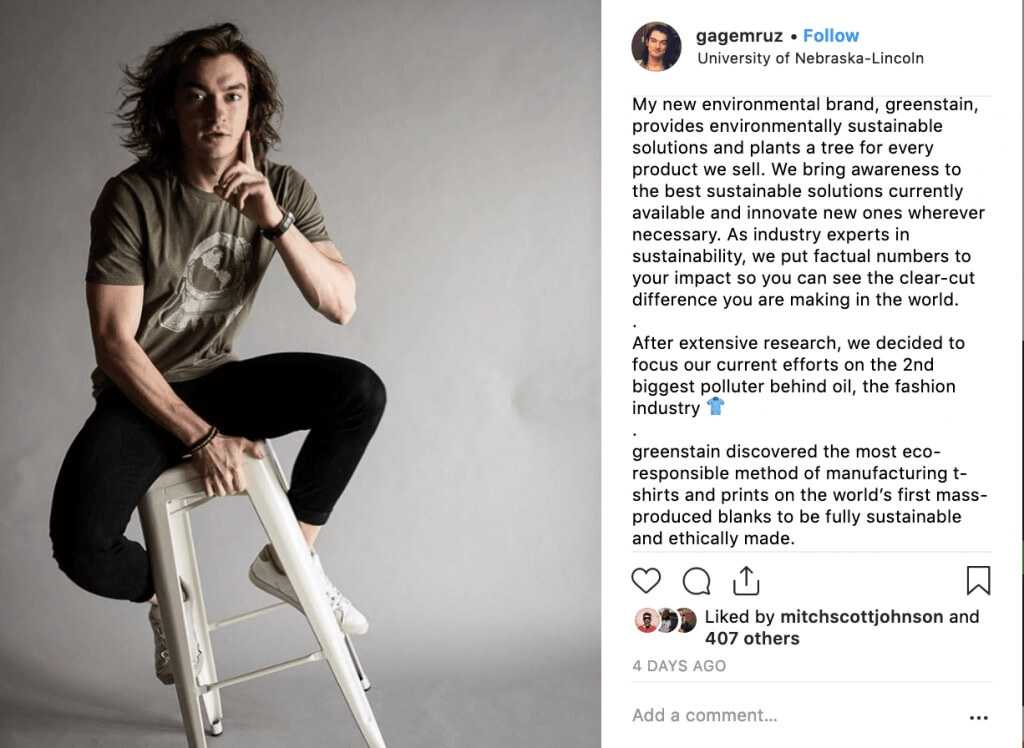Open comments via speech bubble icon
The image size is (1024, 748).
point(696,581)
